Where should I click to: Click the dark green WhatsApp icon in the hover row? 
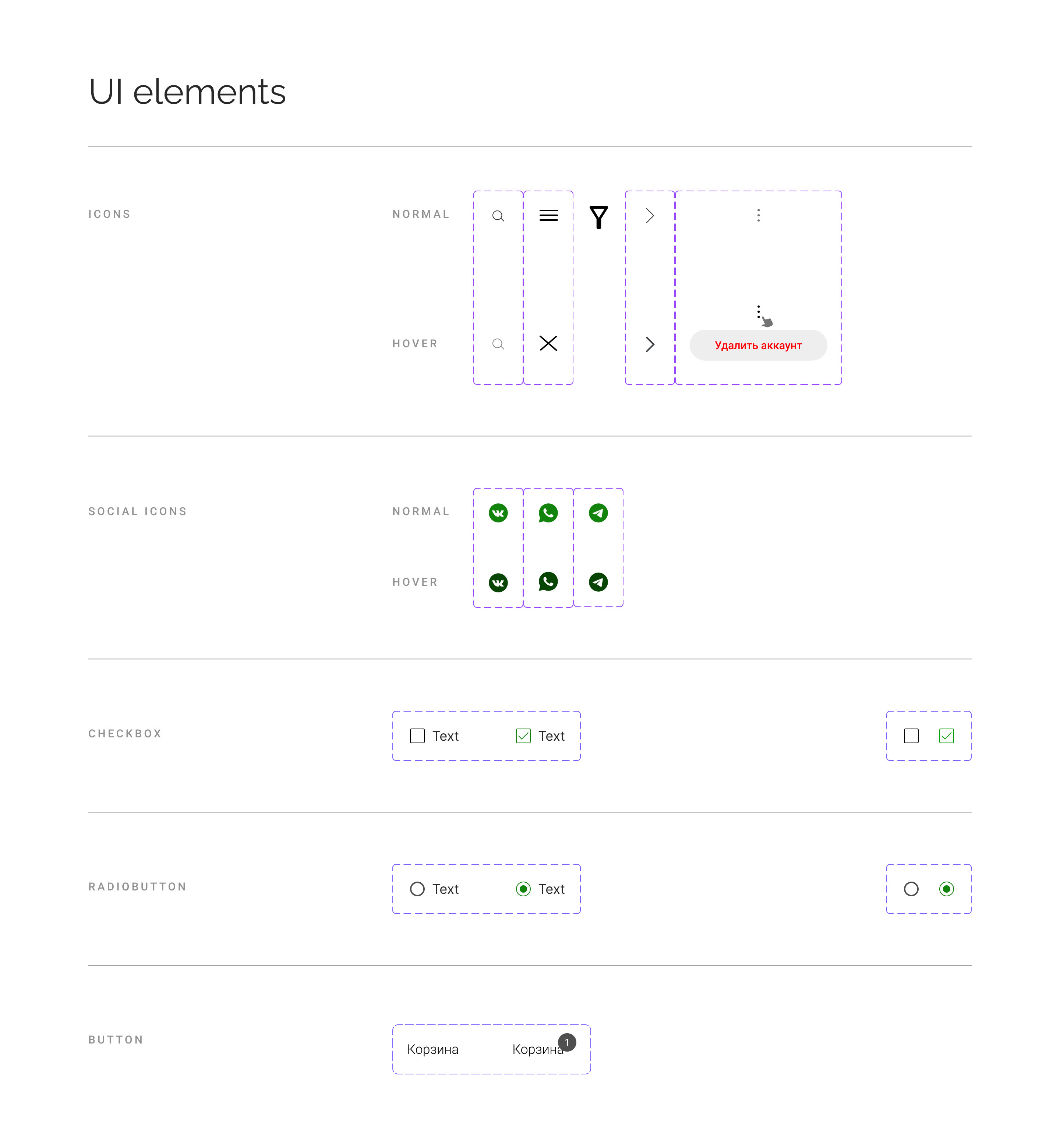coord(548,581)
